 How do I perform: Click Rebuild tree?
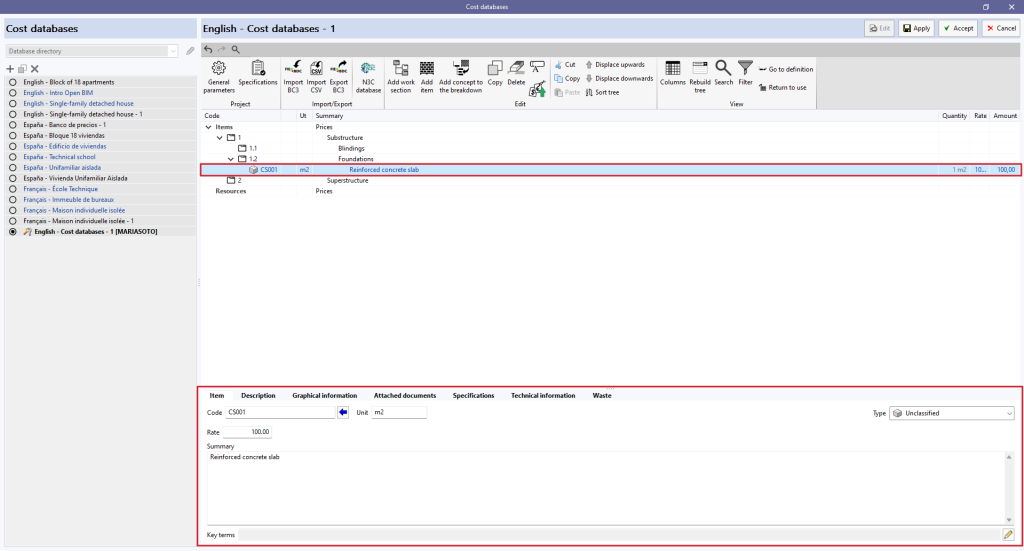pos(700,76)
